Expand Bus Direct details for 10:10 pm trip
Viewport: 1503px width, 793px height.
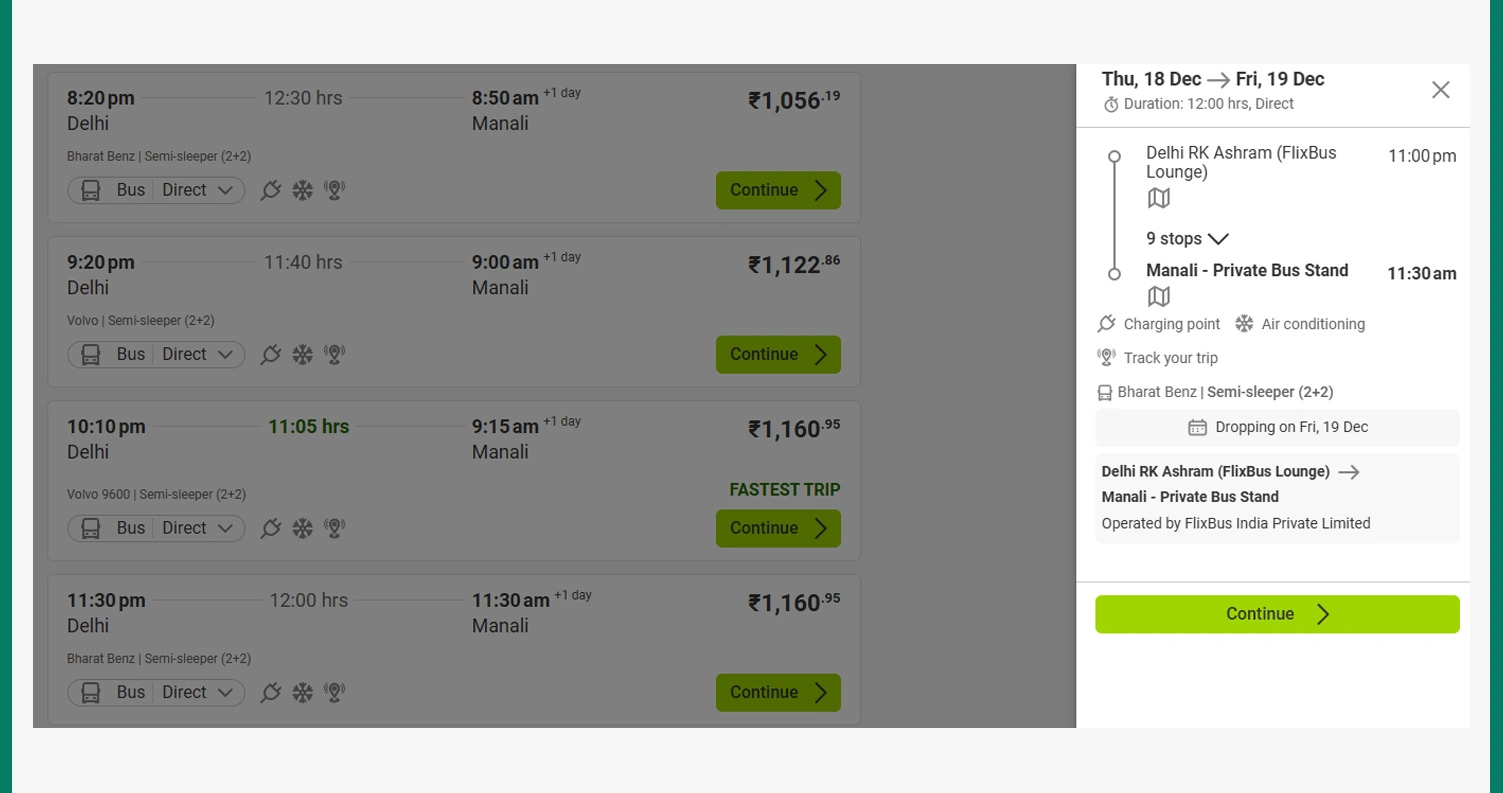tap(156, 528)
